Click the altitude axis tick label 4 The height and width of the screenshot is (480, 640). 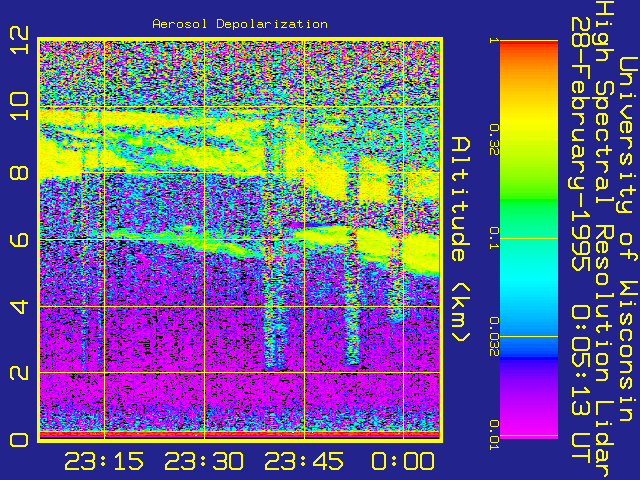[x=20, y=306]
